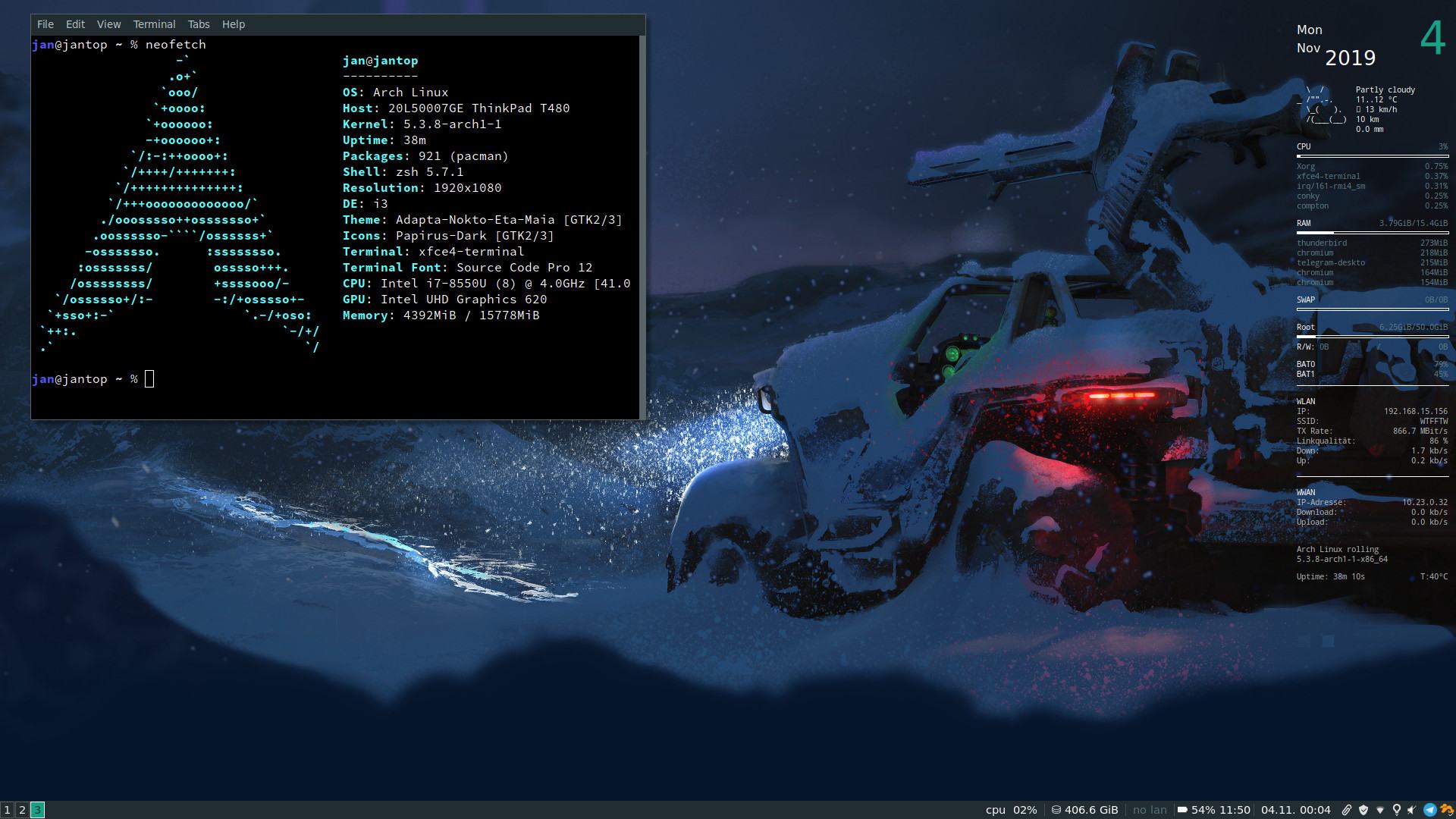Viewport: 1456px width, 819px height.
Task: Open the File menu in the terminal
Action: 45,24
